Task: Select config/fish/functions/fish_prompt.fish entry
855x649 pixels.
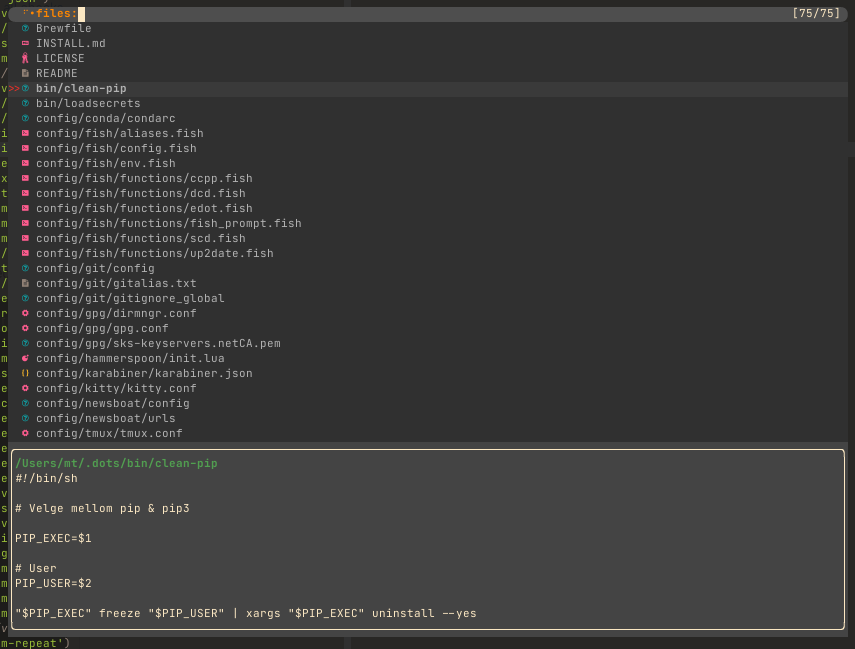Action: (x=168, y=223)
